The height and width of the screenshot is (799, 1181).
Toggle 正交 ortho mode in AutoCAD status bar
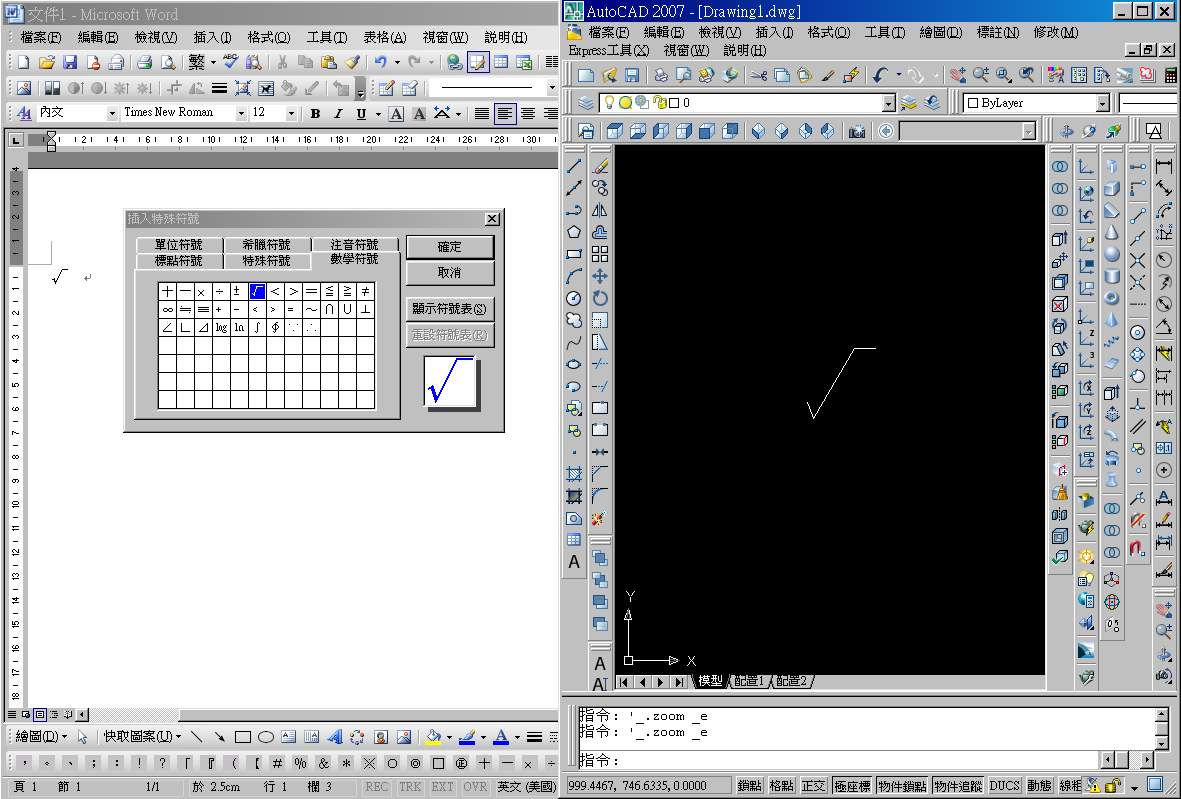813,786
